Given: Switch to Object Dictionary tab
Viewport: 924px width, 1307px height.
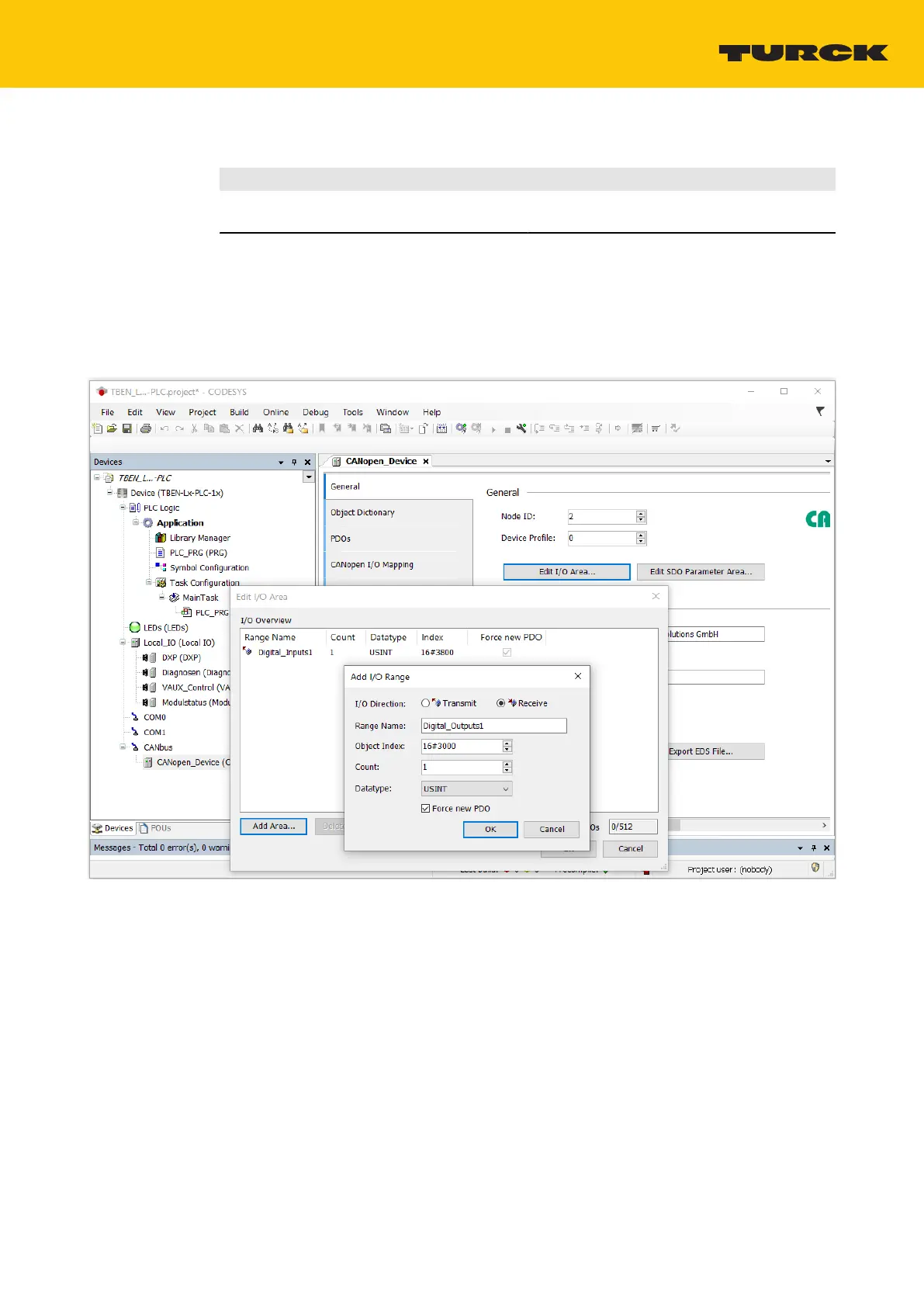Looking at the screenshot, I should click(398, 512).
